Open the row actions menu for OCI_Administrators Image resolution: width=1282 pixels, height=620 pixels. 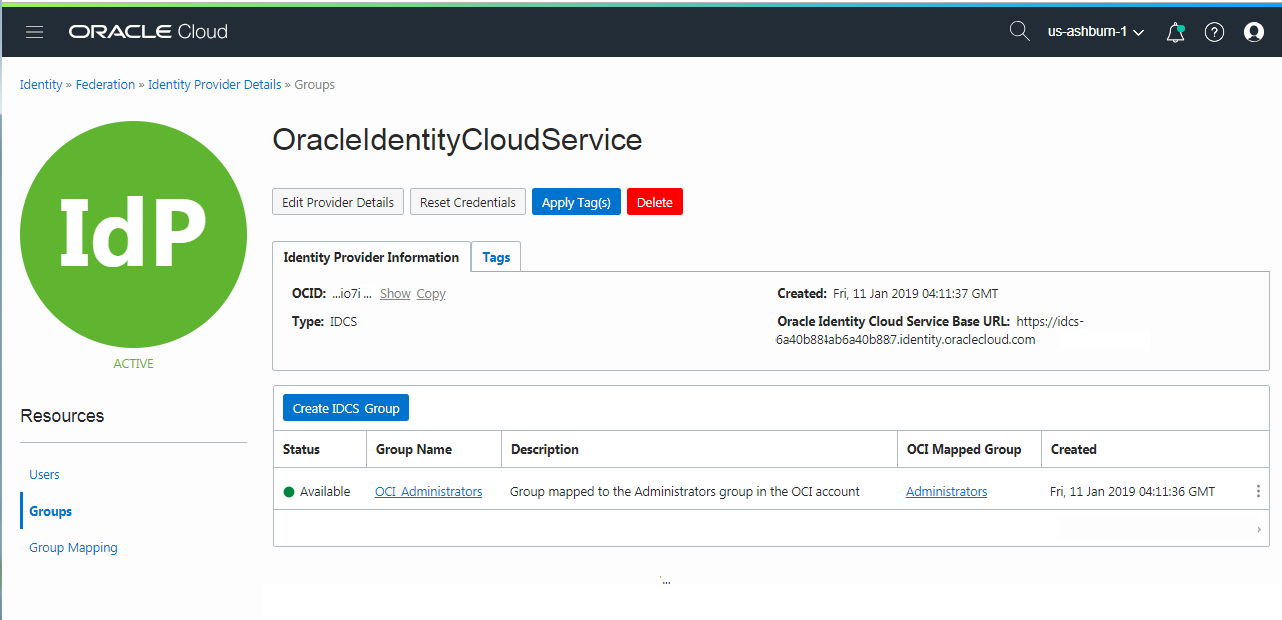(x=1258, y=491)
